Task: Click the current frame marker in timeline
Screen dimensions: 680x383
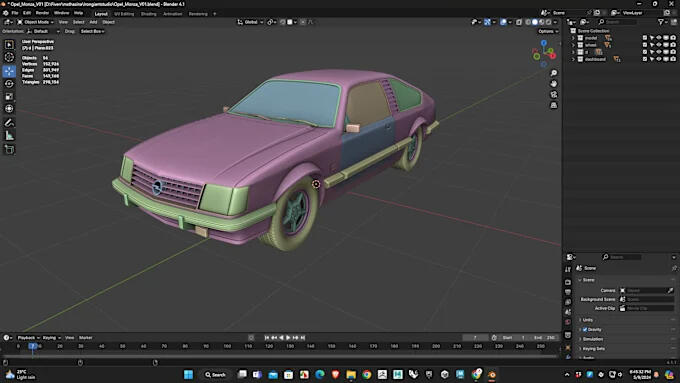Action: coord(33,346)
